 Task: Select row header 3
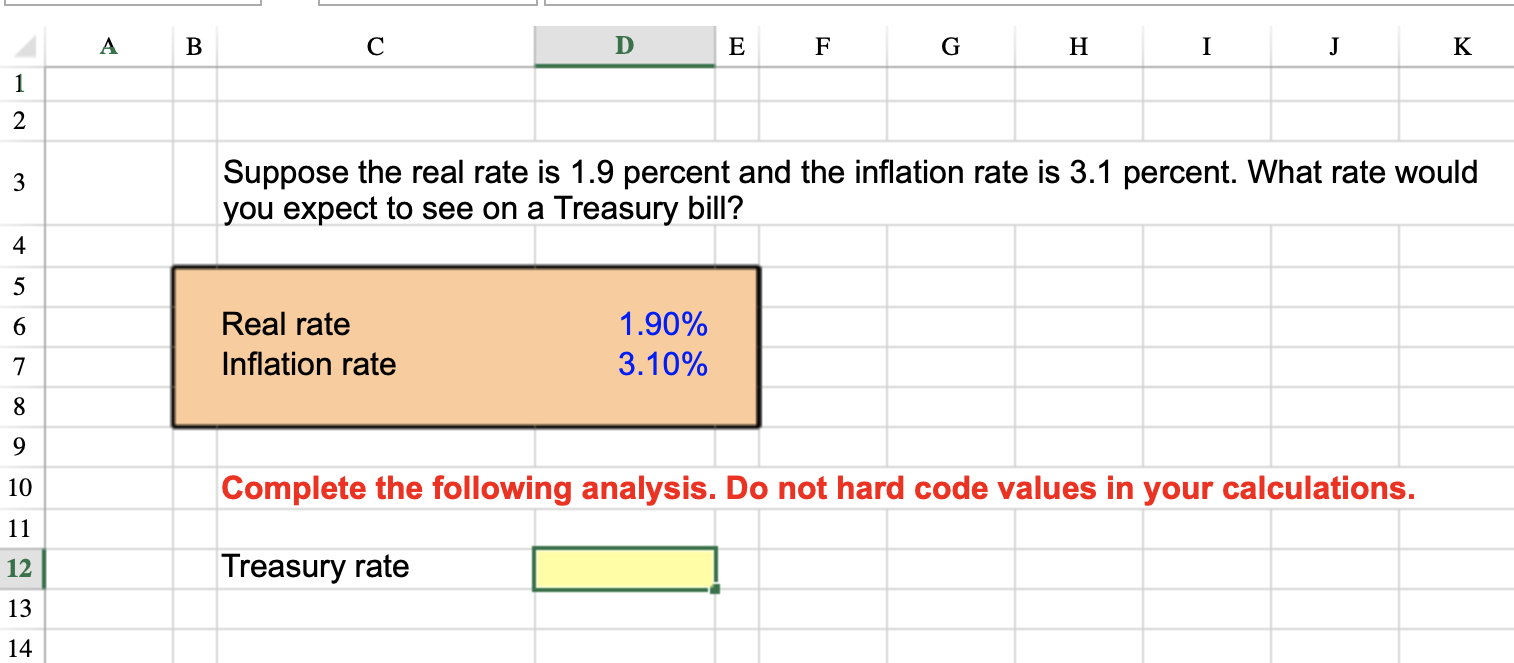[x=20, y=183]
